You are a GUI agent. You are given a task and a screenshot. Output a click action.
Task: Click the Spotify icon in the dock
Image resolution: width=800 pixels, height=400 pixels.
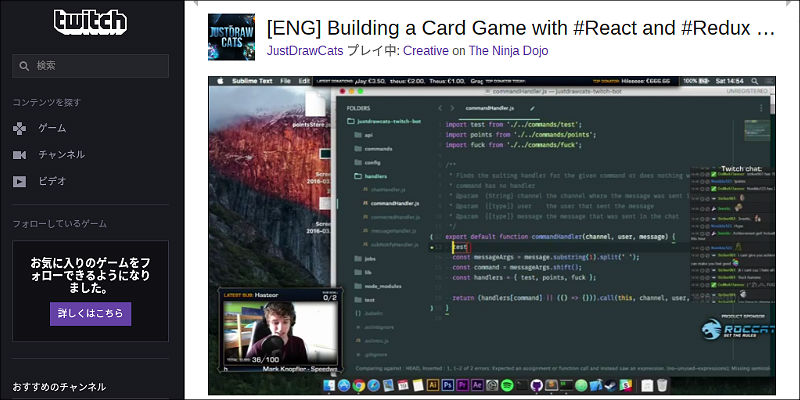click(507, 385)
